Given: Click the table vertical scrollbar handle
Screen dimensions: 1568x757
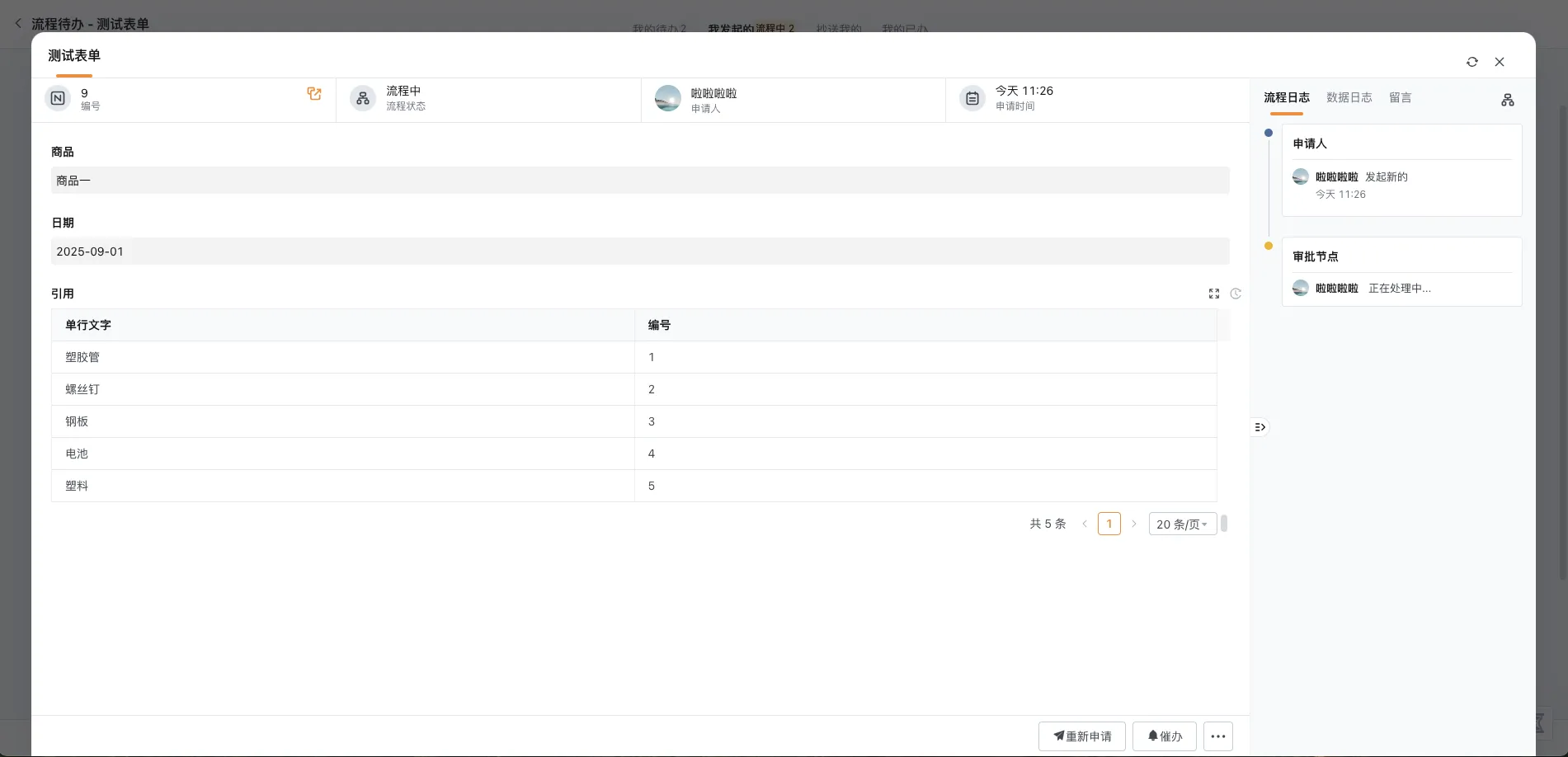Looking at the screenshot, I should 1224,524.
